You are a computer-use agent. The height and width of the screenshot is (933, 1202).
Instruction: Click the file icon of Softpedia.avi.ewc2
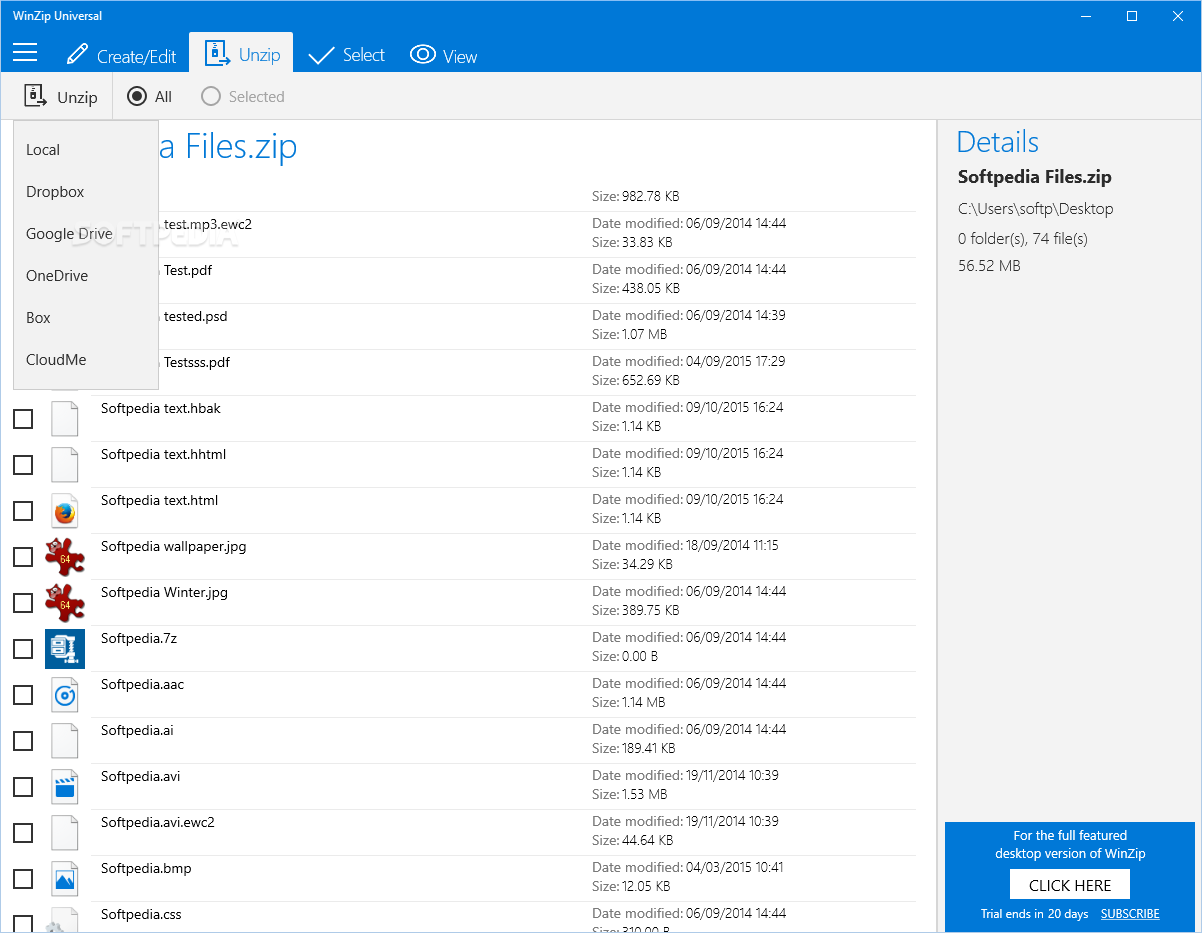(x=65, y=833)
